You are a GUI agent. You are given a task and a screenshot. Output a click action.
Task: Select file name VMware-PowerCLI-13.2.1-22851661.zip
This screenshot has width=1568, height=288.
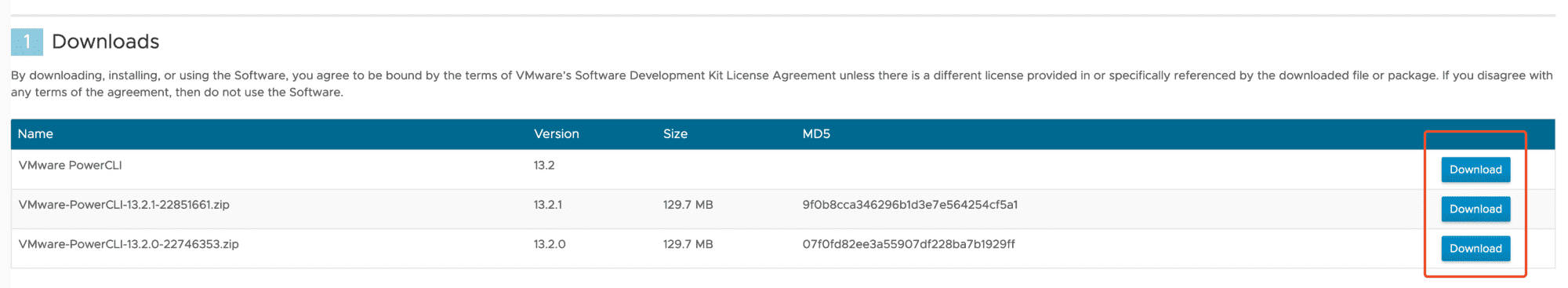point(124,205)
